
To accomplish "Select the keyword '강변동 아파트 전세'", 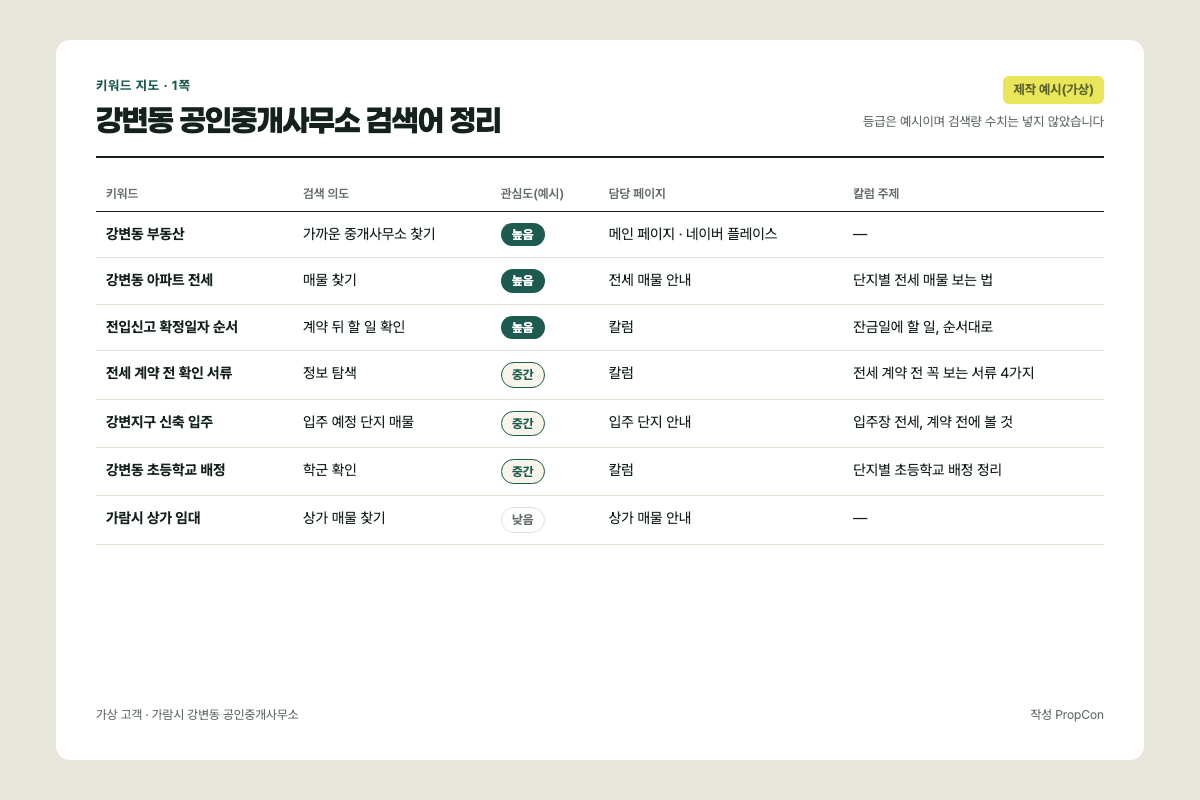I will tap(159, 280).
